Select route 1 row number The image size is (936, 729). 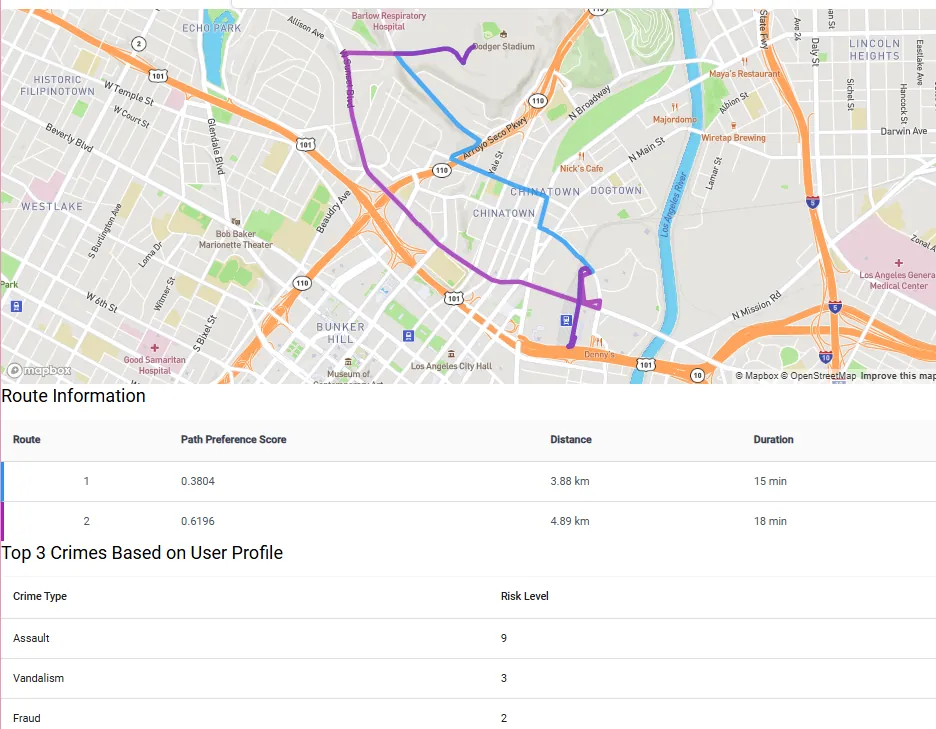87,481
